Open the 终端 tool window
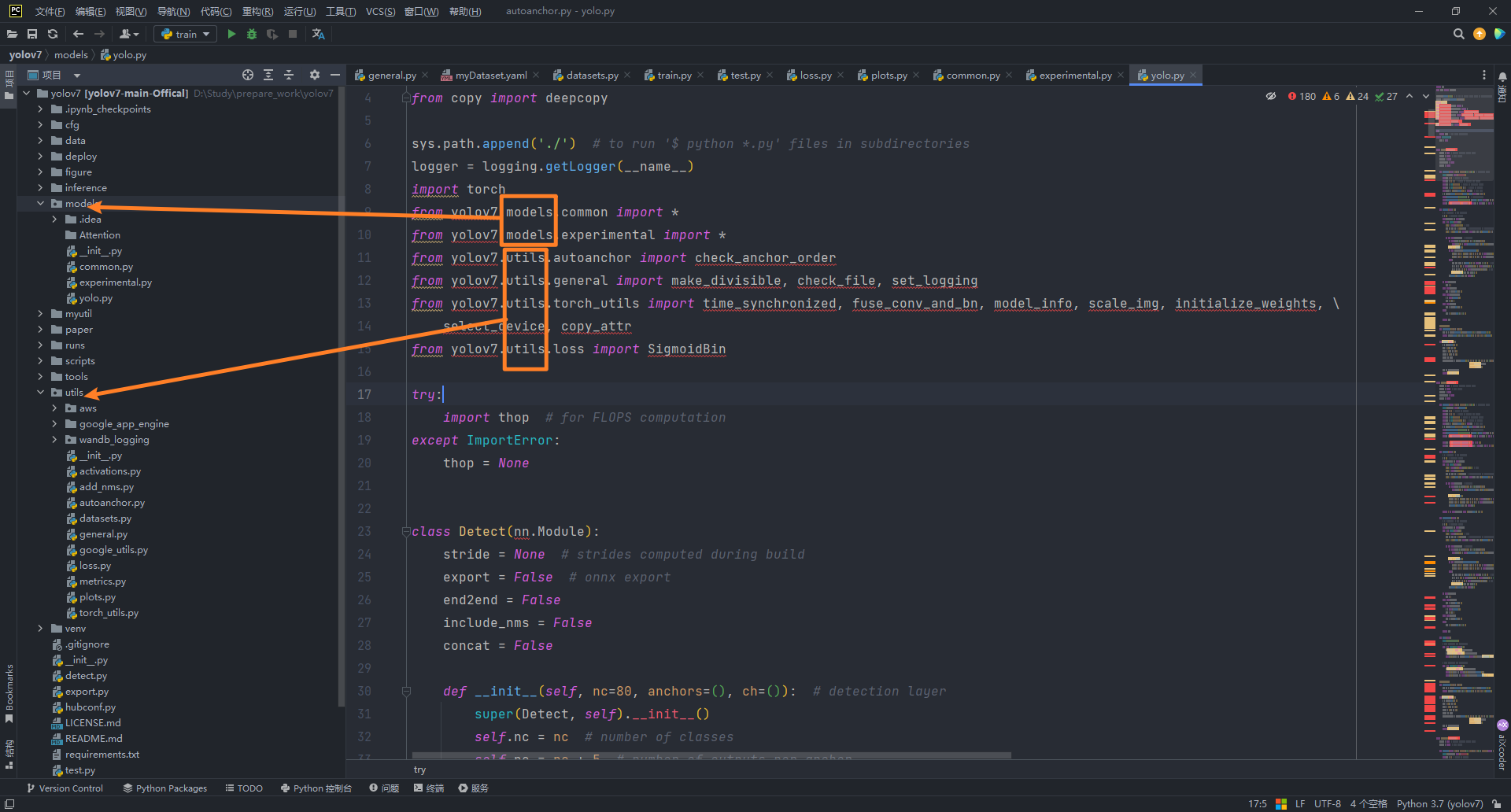Viewport: 1511px width, 812px height. coord(429,788)
